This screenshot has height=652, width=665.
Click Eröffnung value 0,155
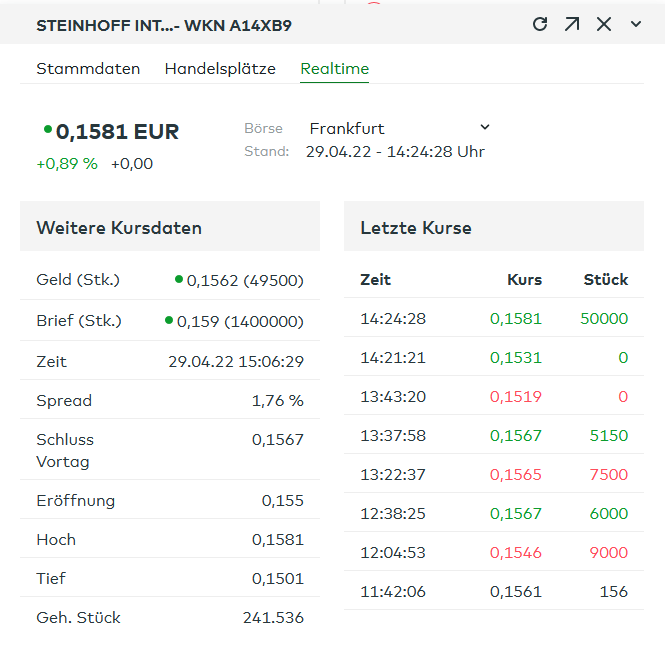pyautogui.click(x=283, y=501)
